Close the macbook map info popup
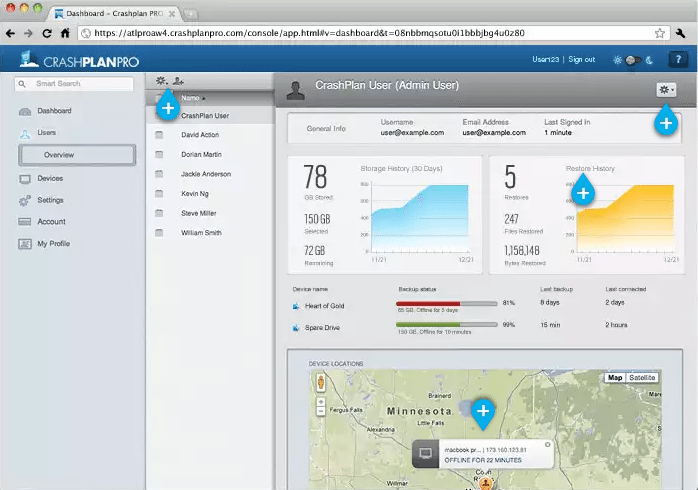 point(548,445)
